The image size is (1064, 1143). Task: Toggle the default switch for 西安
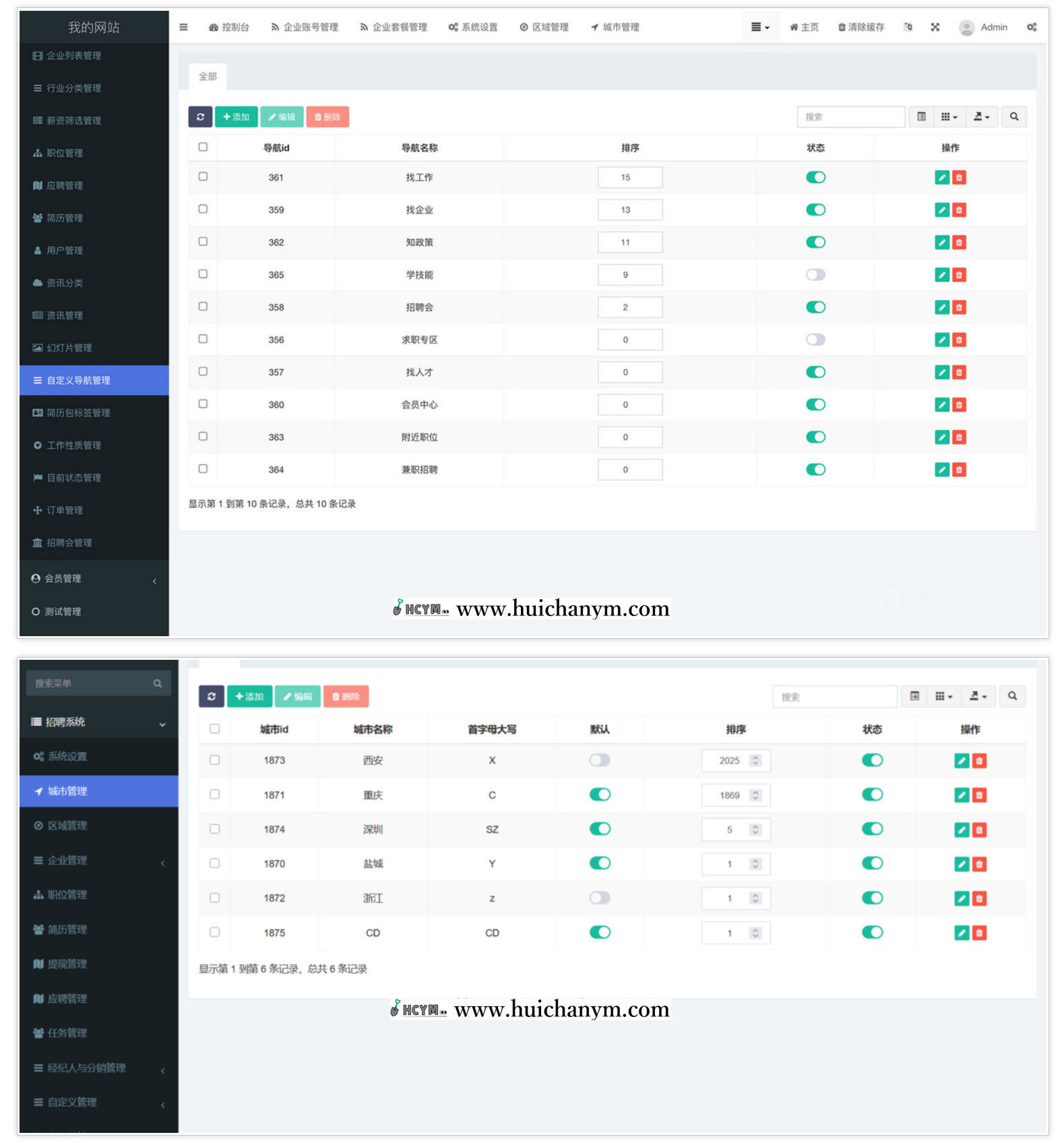coord(600,760)
